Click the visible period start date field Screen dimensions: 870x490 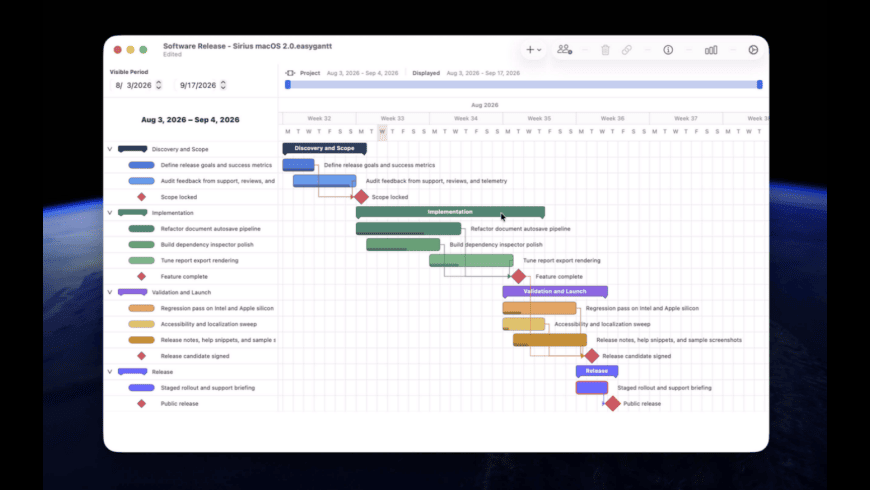(134, 85)
